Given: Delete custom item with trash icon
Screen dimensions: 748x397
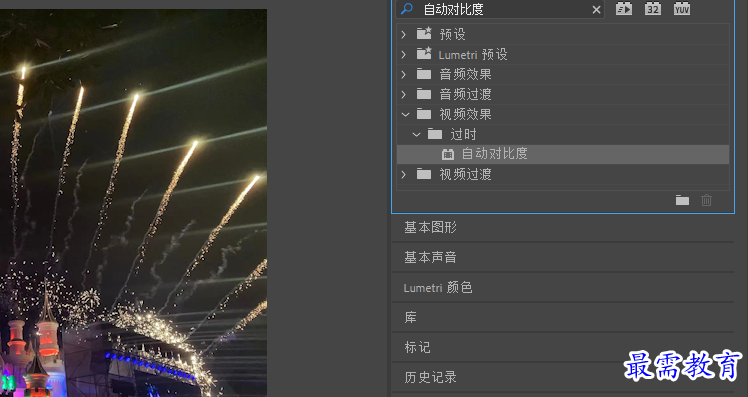Looking at the screenshot, I should [706, 200].
